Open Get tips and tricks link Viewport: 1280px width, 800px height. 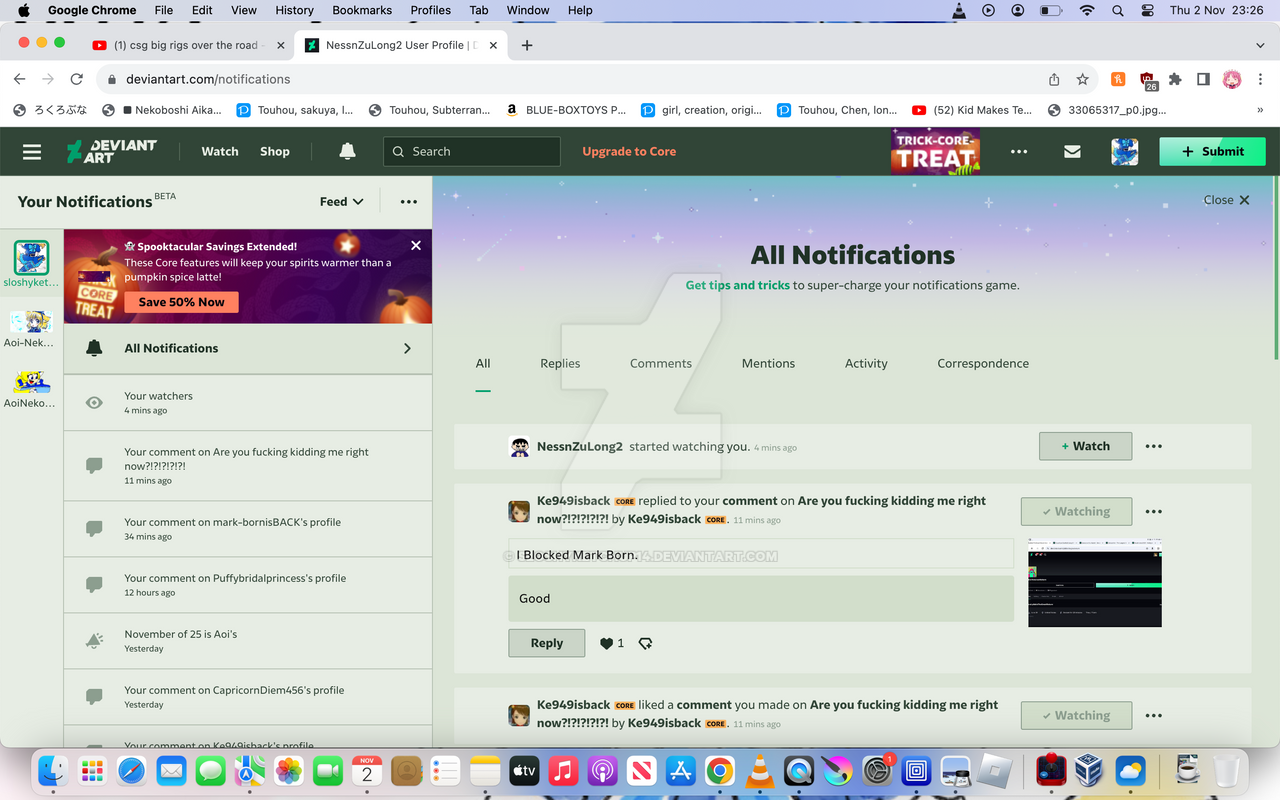coord(738,285)
